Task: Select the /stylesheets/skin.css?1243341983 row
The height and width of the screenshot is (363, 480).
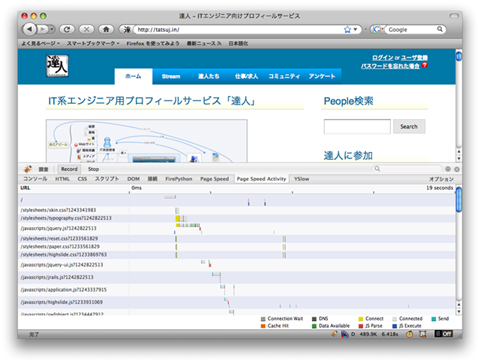Action: (x=237, y=210)
